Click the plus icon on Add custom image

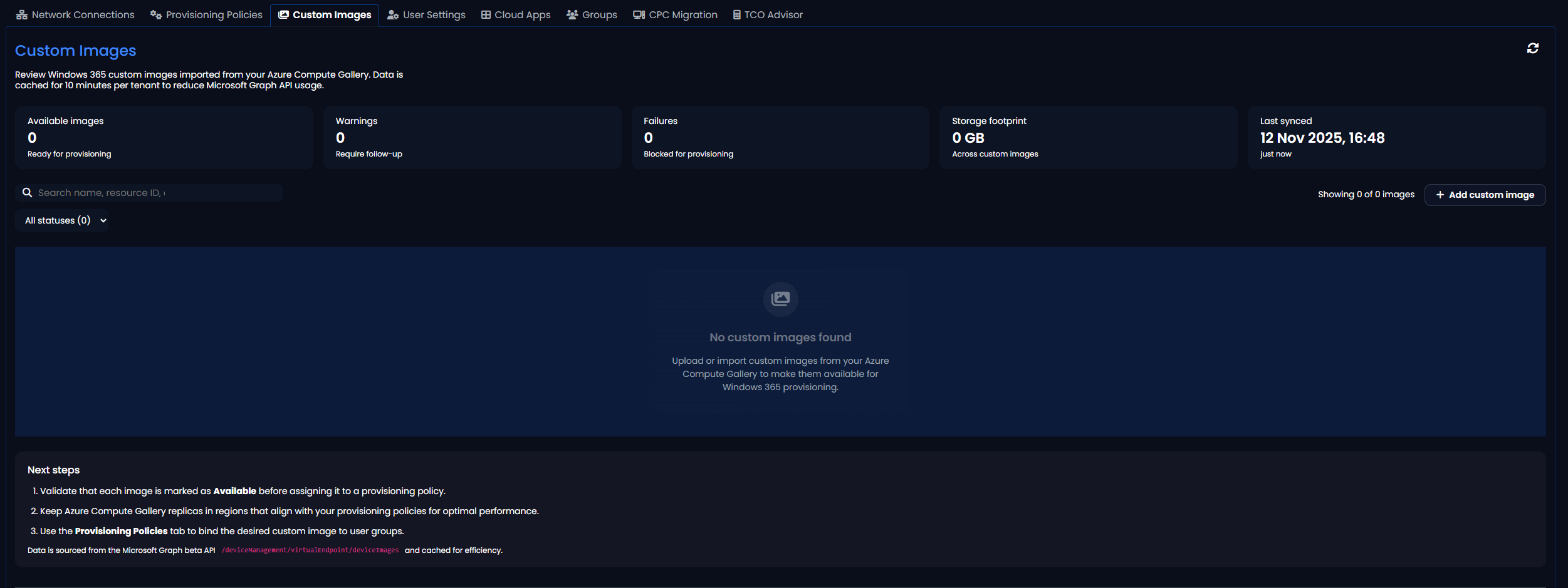coord(1440,195)
